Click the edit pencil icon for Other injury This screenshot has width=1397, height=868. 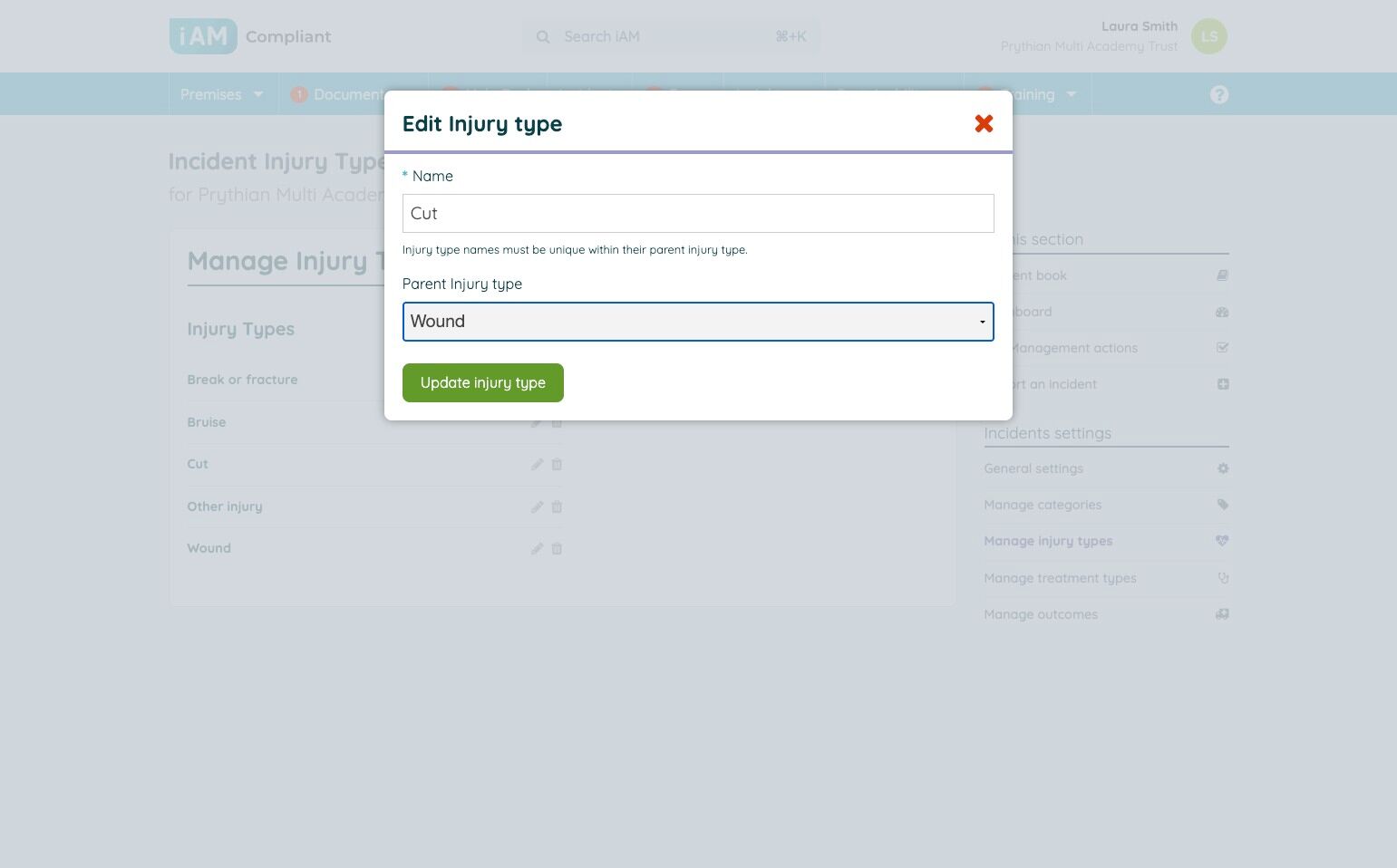[537, 507]
